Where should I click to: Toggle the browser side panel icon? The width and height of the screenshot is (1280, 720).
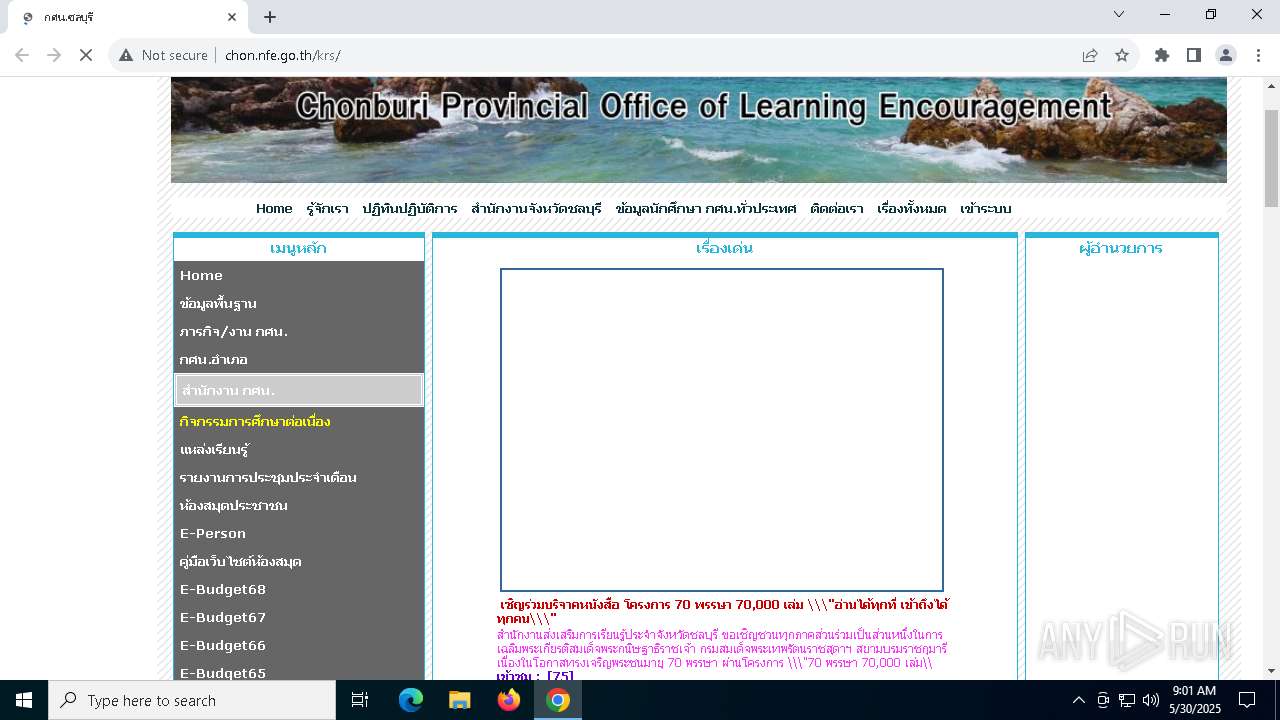[1194, 55]
